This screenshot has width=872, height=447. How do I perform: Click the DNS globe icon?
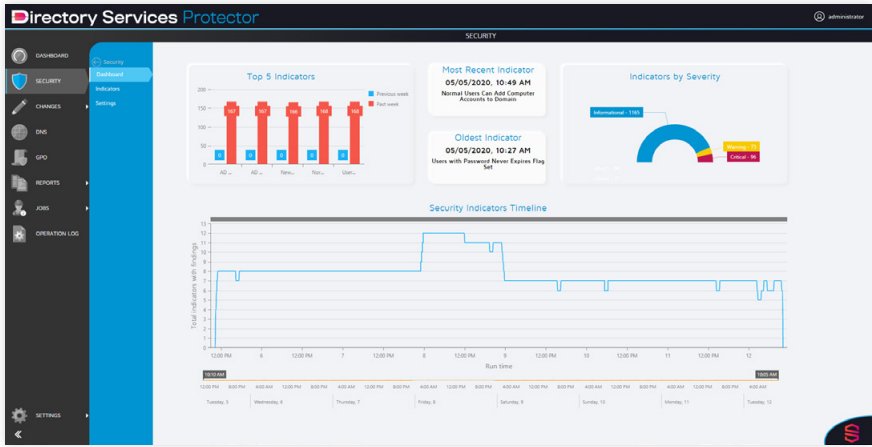[x=19, y=132]
